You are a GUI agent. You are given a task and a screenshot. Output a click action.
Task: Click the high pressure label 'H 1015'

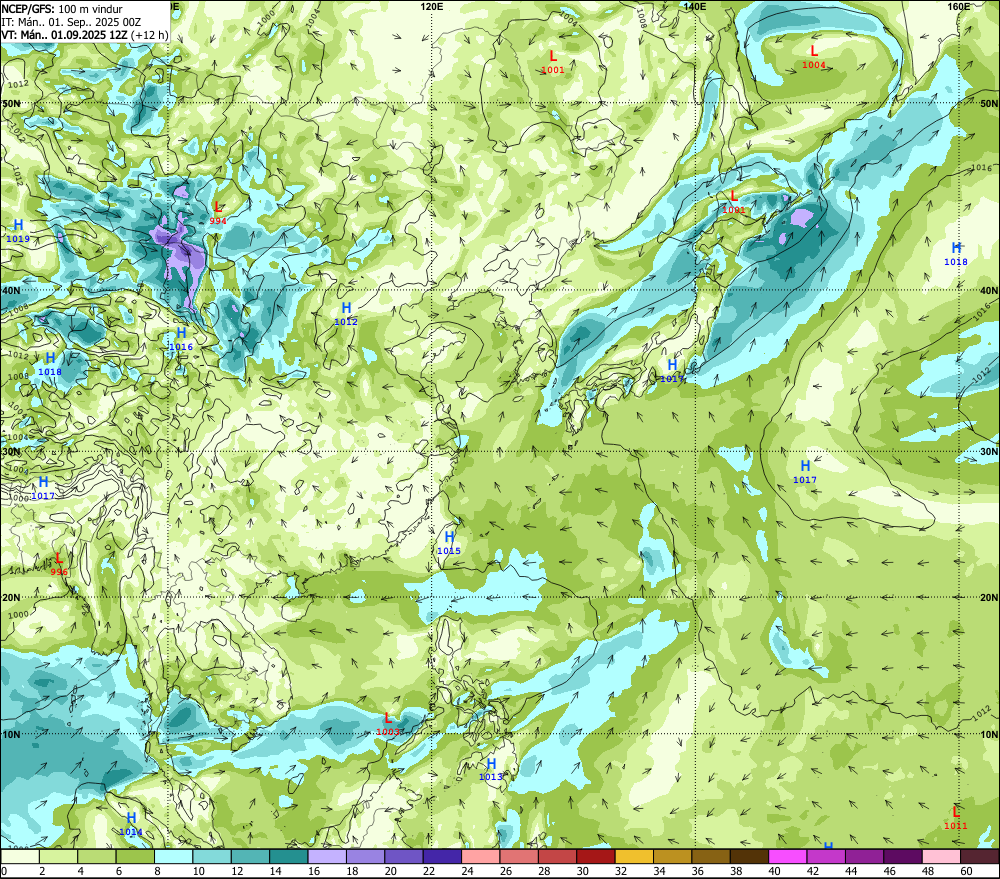[449, 543]
